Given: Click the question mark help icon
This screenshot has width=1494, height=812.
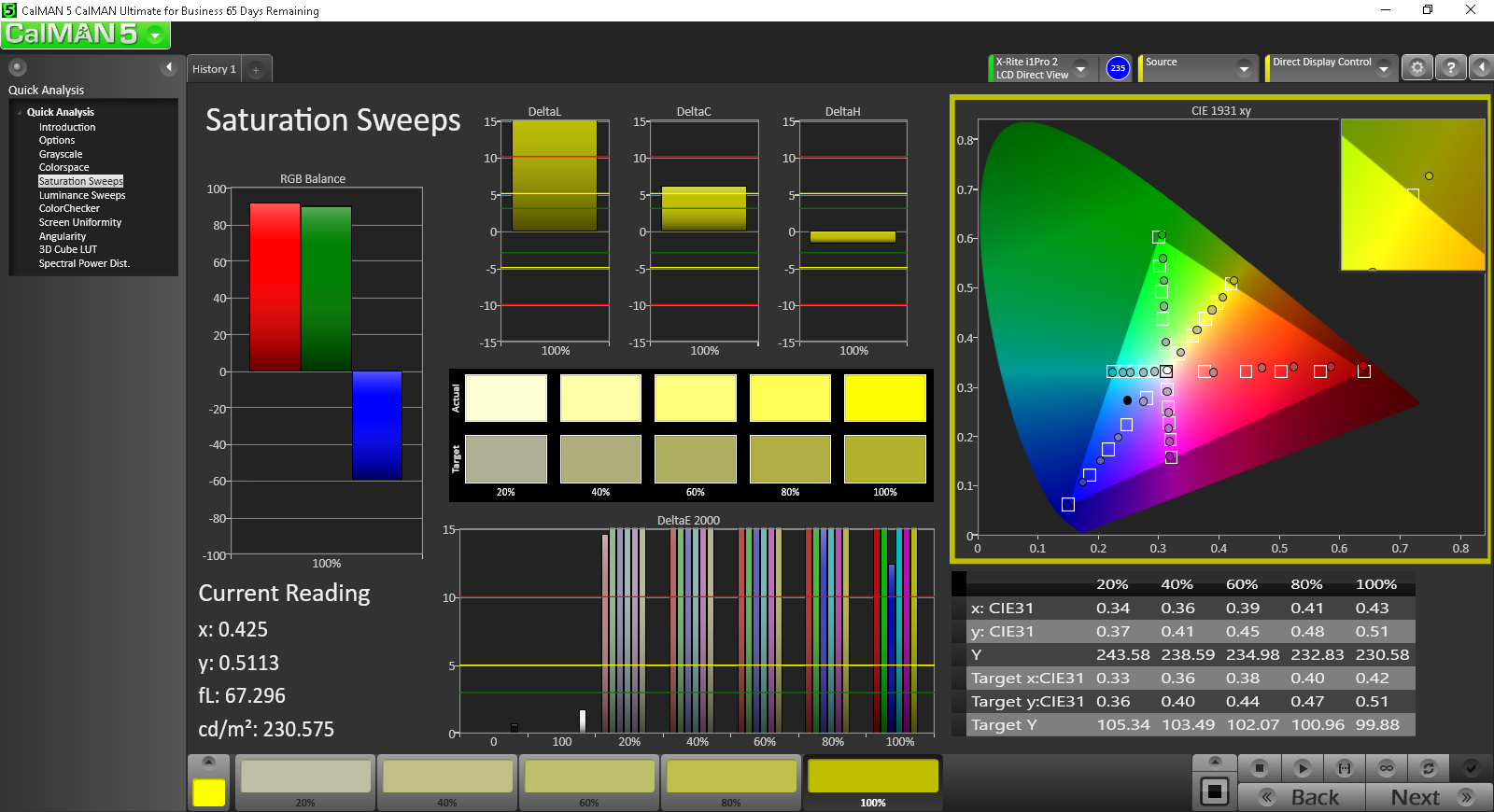Looking at the screenshot, I should [1450, 68].
